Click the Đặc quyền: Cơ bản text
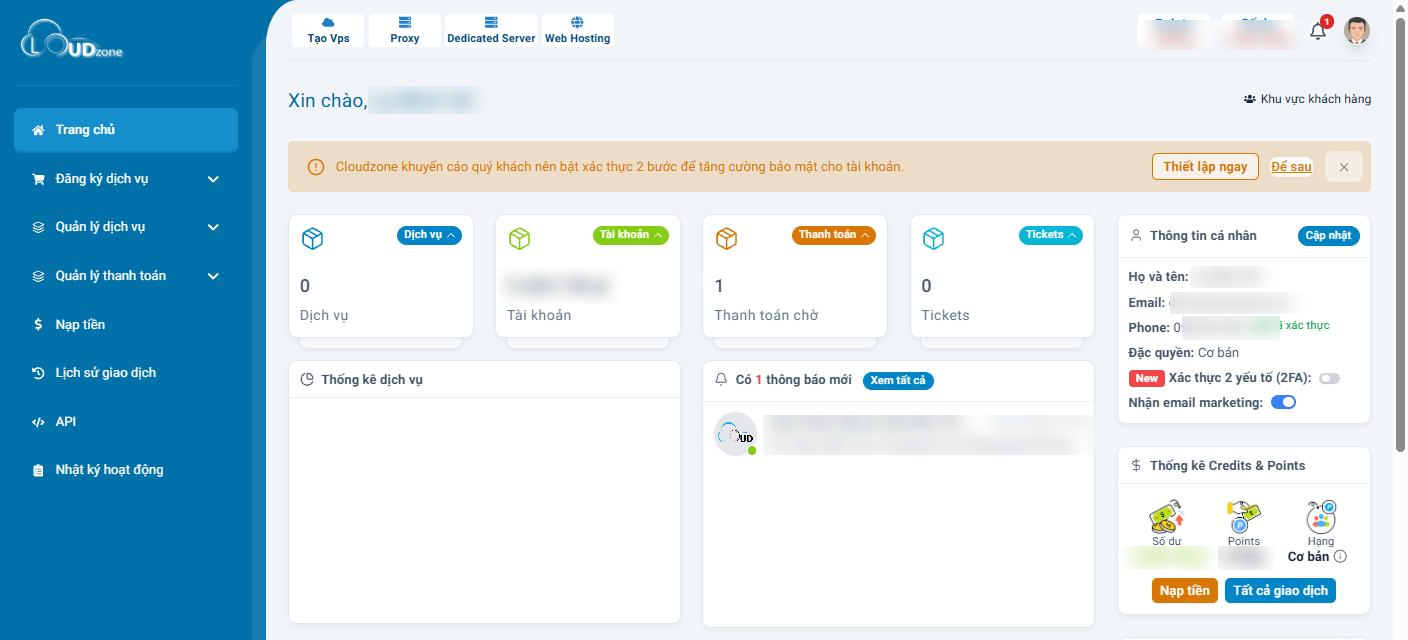1408x640 pixels. pos(1183,353)
